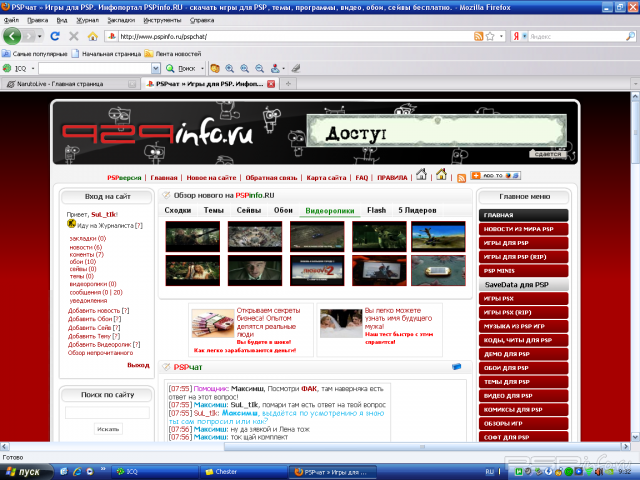Viewport: 640px width, 480px height.
Task: Reload the page with the refresh icon
Action: click(x=55, y=36)
